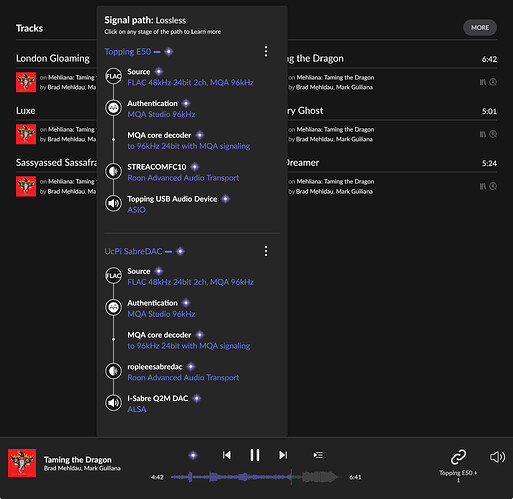
Task: Open the UcPi SabreDAC three-dot menu
Action: coord(266,251)
